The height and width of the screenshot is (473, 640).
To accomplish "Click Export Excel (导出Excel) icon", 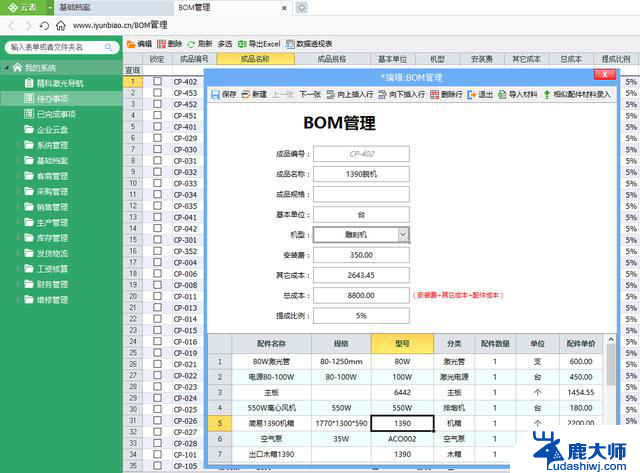I will (x=242, y=44).
